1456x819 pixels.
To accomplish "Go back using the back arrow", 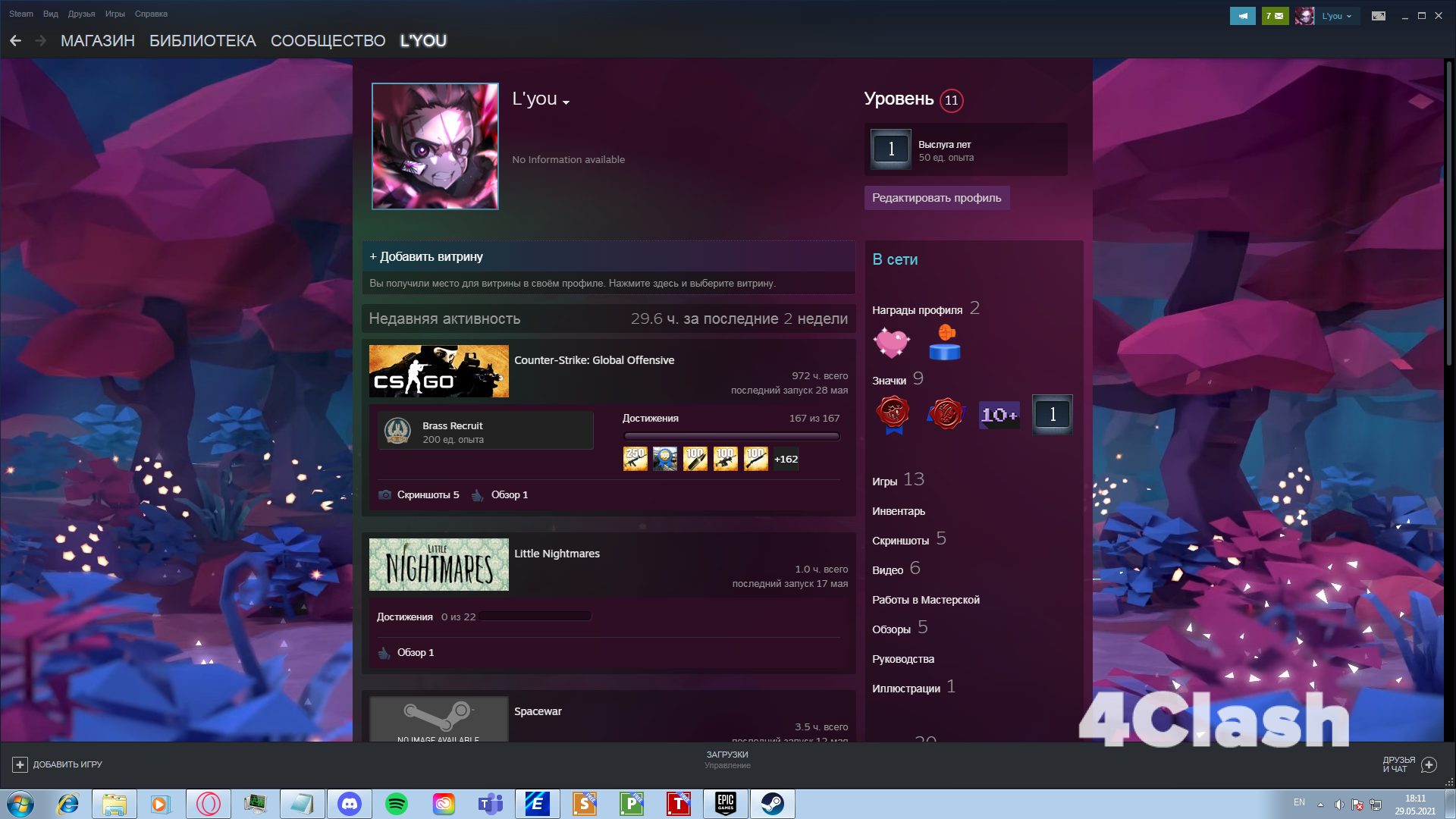I will pyautogui.click(x=16, y=41).
